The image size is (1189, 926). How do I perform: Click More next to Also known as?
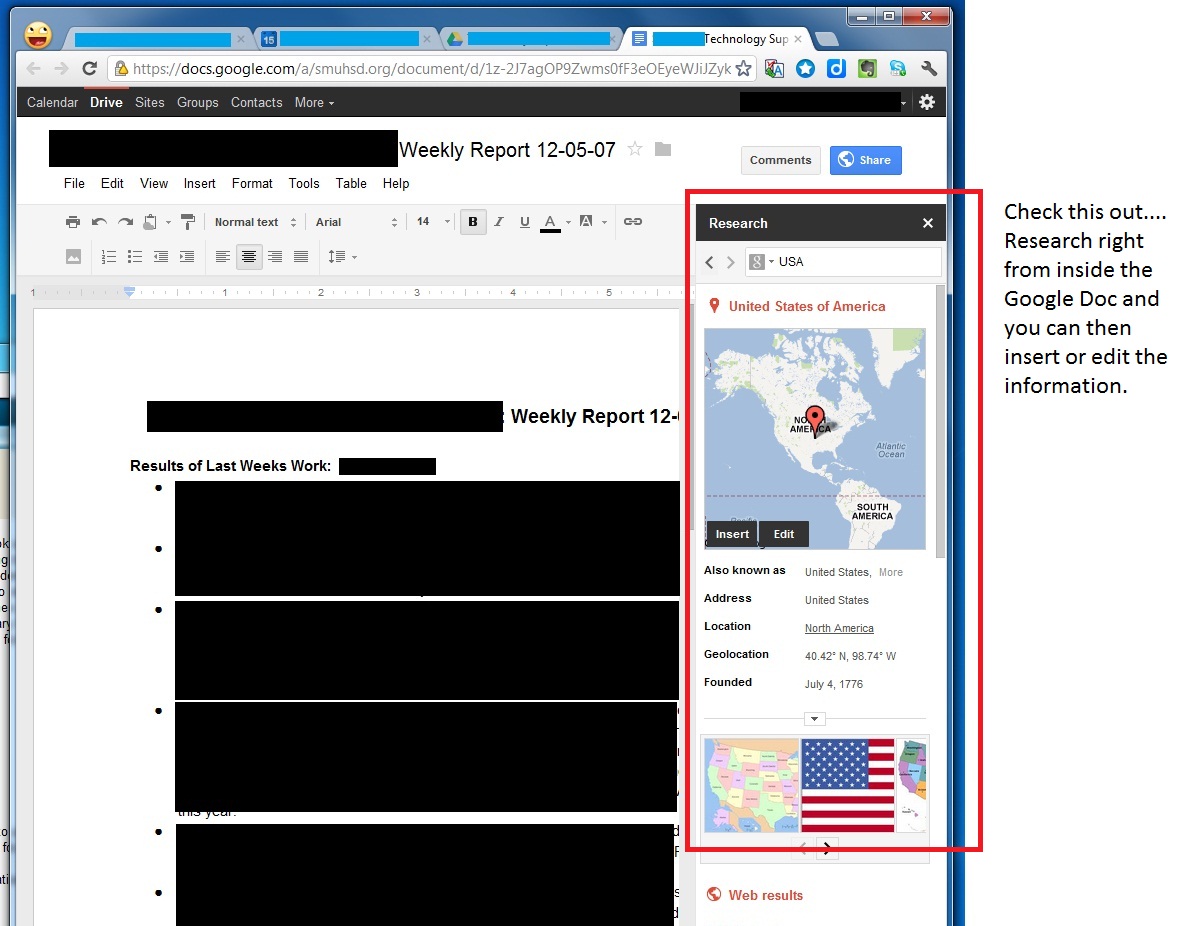pyautogui.click(x=891, y=573)
